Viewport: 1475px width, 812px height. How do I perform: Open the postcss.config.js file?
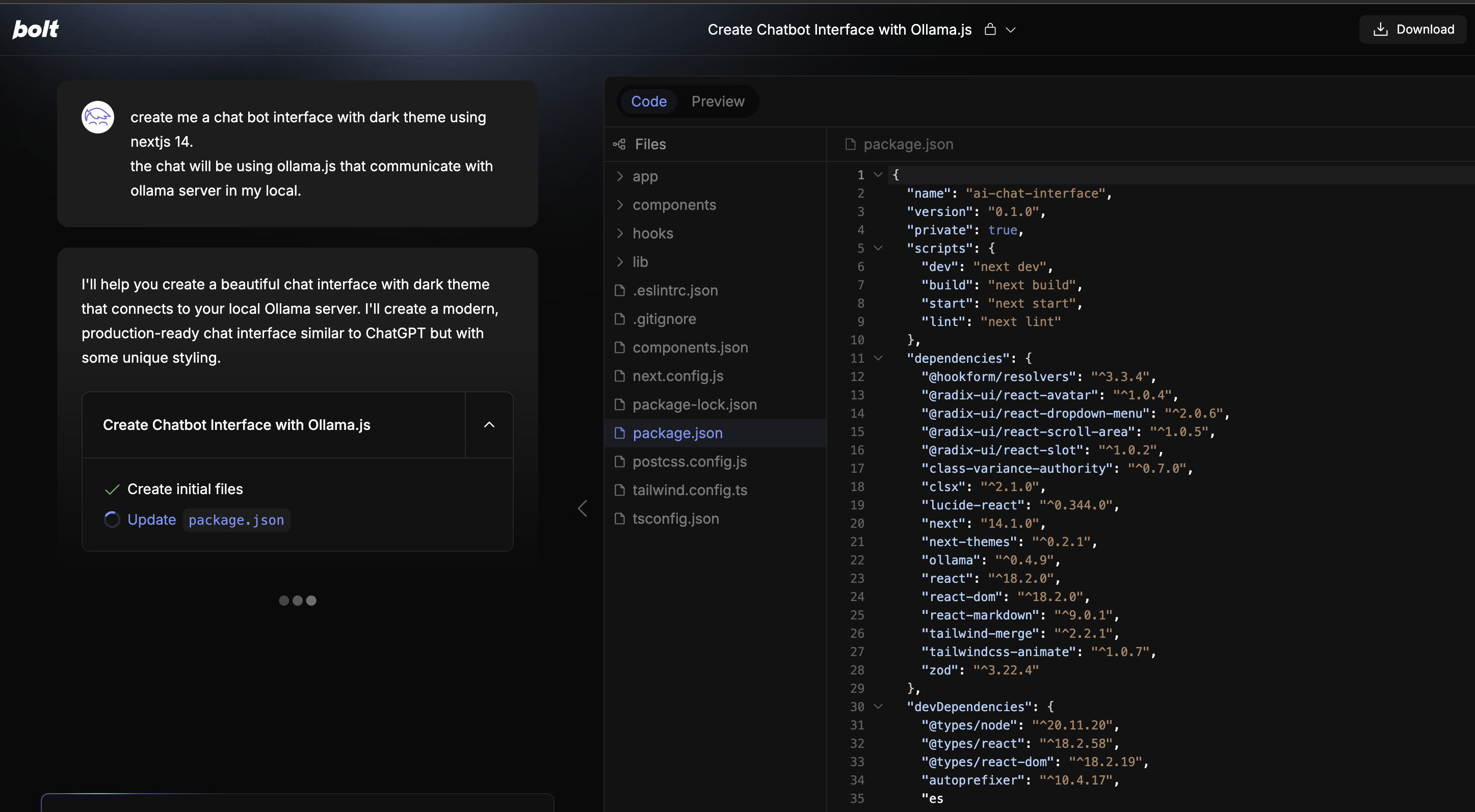716,461
